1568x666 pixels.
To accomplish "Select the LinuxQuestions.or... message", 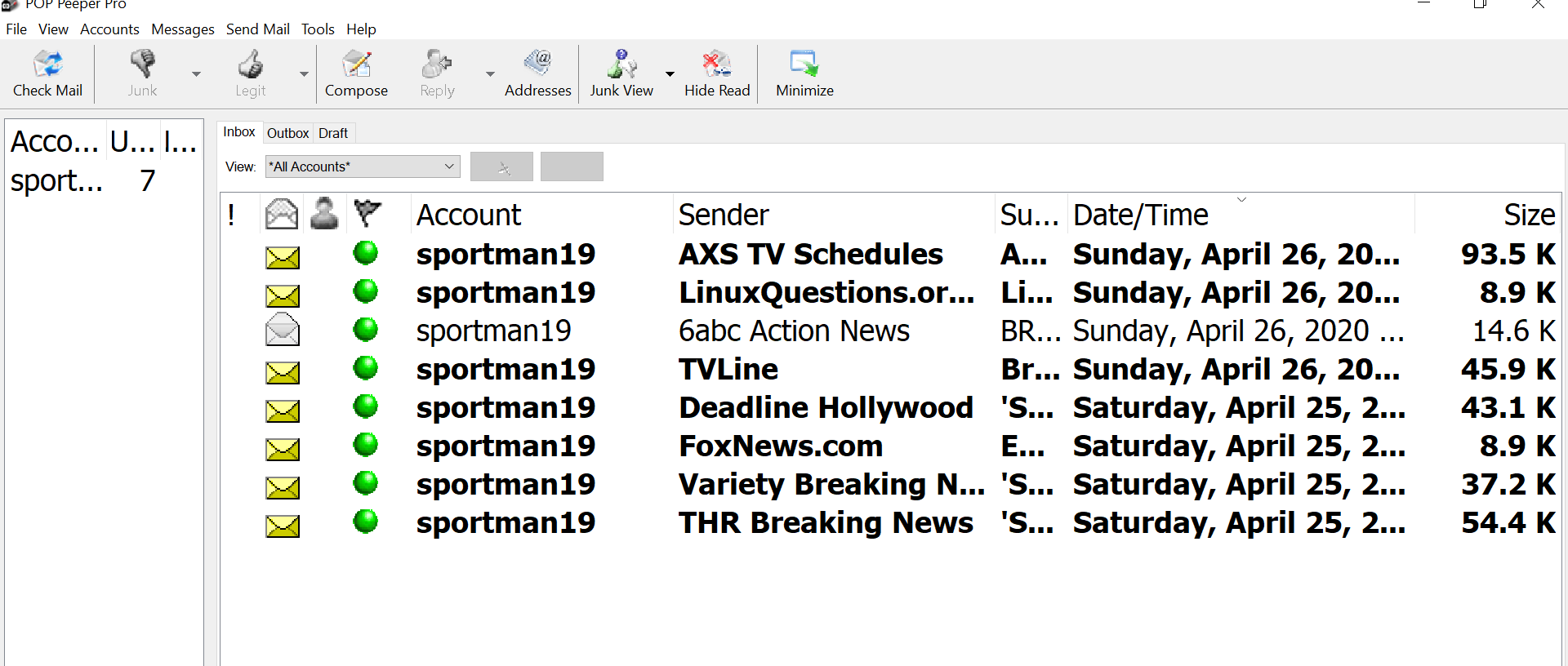I will click(x=891, y=293).
